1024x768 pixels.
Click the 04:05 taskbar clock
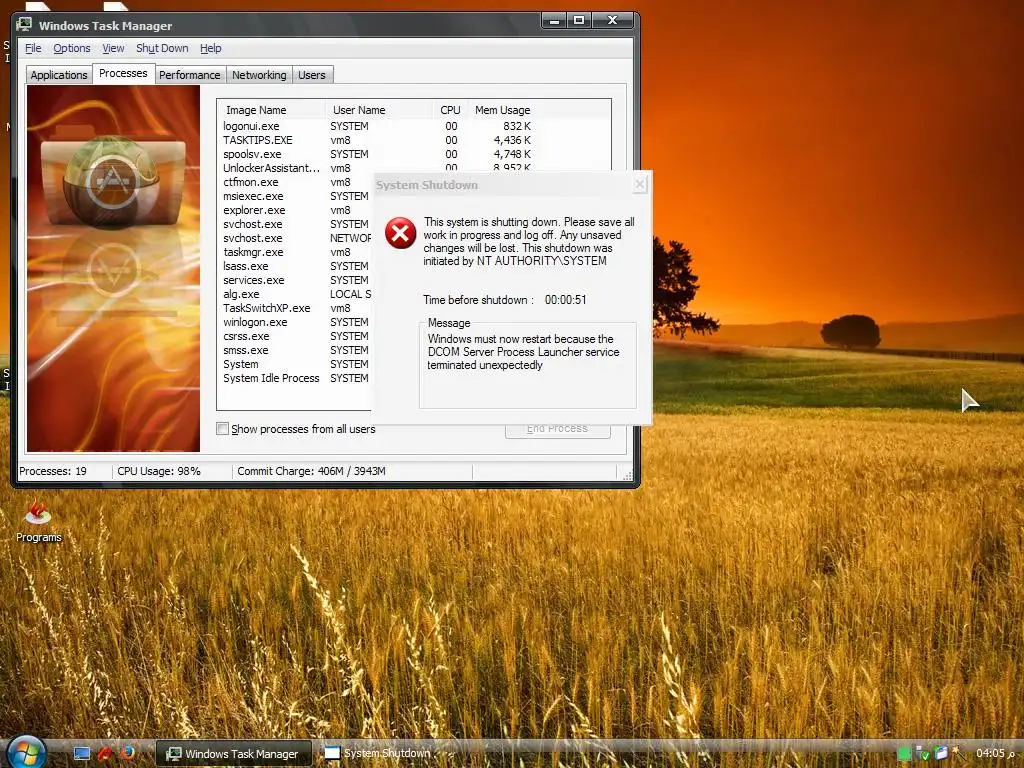pos(995,753)
